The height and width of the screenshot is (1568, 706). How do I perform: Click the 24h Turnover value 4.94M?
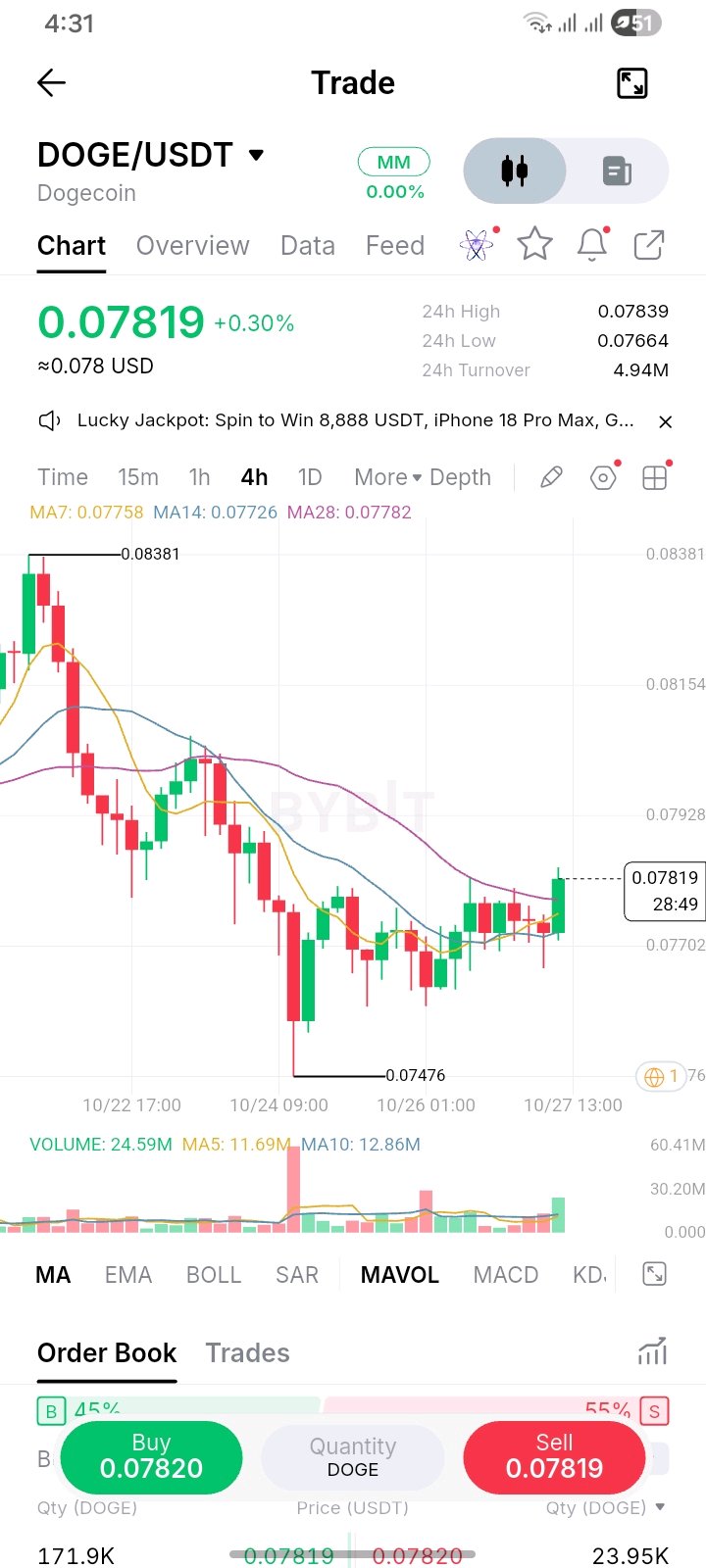point(641,370)
